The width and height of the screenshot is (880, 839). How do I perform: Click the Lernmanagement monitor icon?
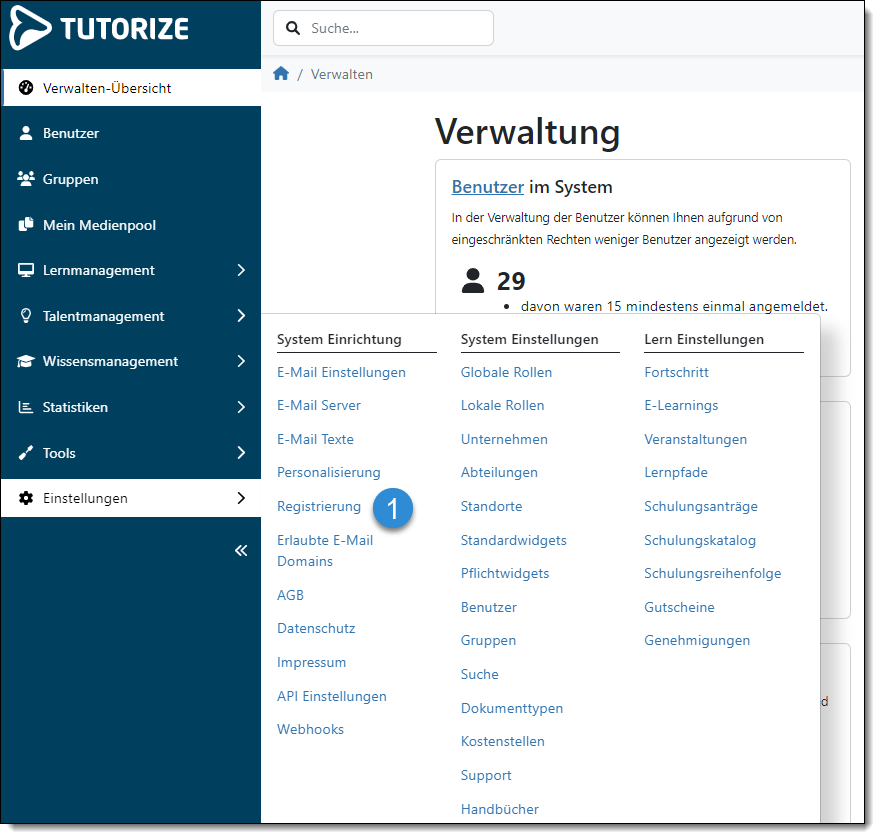[24, 270]
